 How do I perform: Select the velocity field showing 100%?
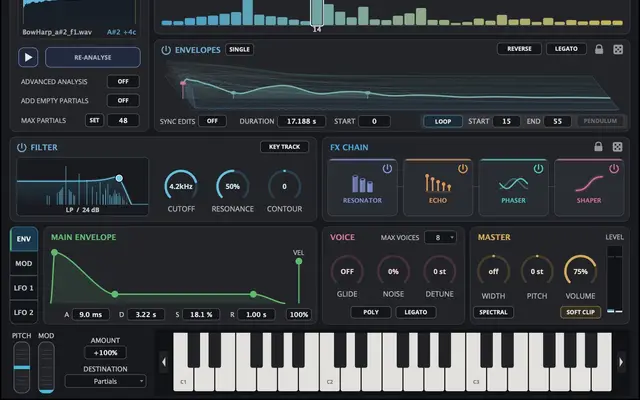(x=299, y=314)
